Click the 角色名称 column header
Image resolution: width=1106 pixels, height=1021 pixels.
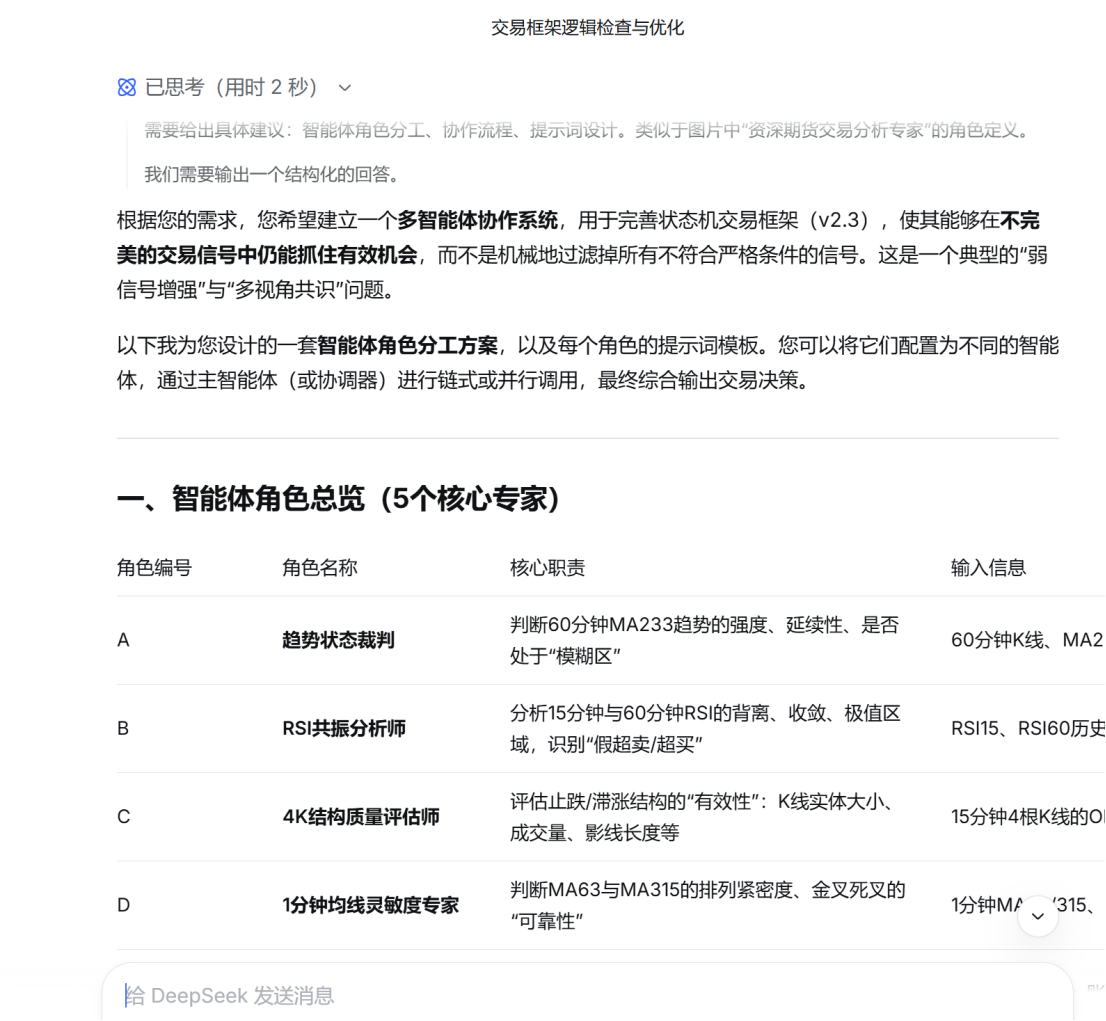coord(319,568)
